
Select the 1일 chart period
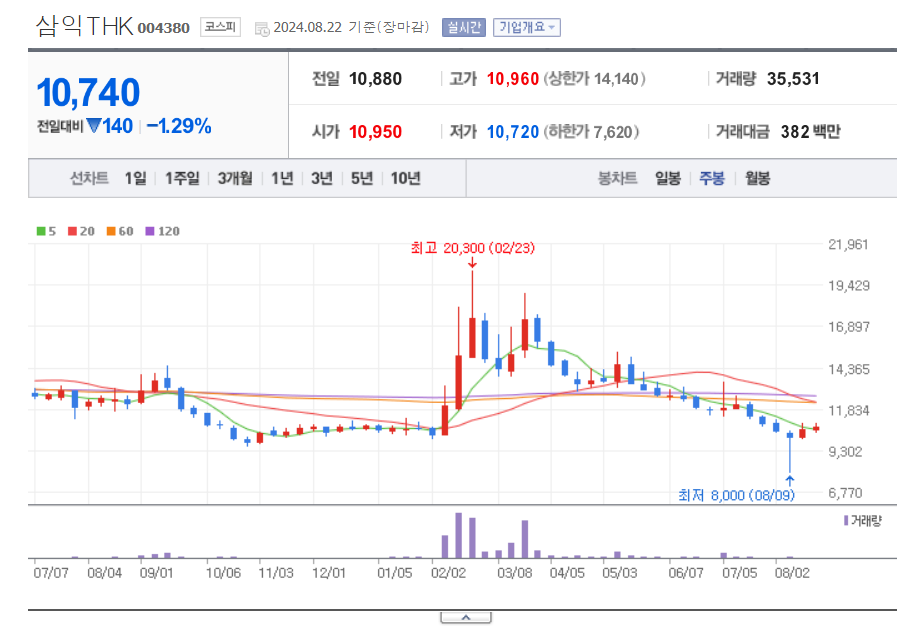135,178
